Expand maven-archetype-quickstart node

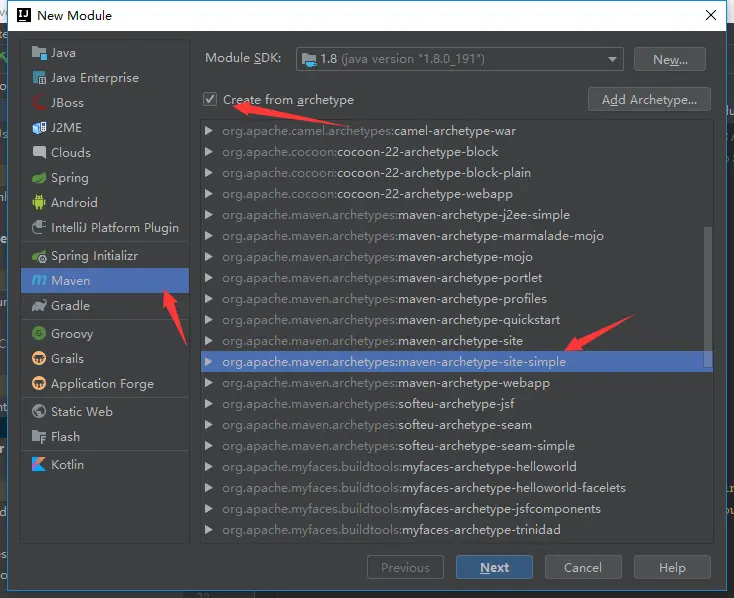(209, 319)
